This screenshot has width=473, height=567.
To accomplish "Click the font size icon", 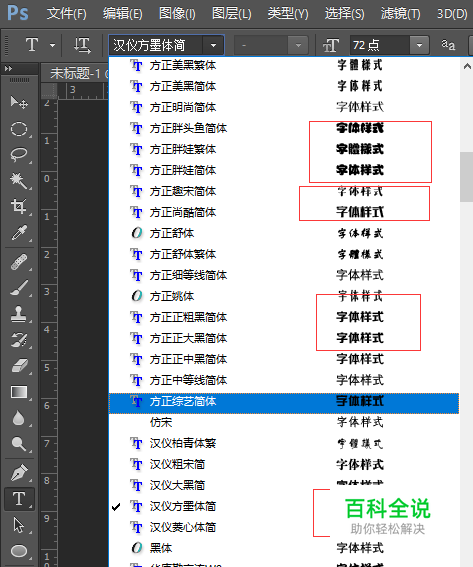I will (331, 46).
